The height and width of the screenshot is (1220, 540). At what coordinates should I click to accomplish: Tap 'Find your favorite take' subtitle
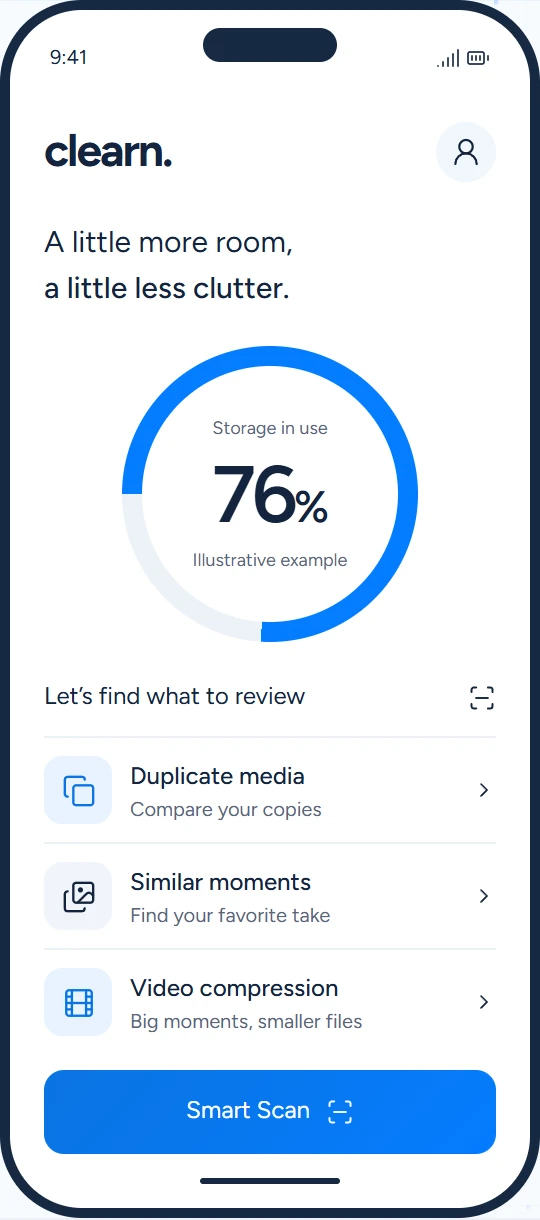point(230,916)
